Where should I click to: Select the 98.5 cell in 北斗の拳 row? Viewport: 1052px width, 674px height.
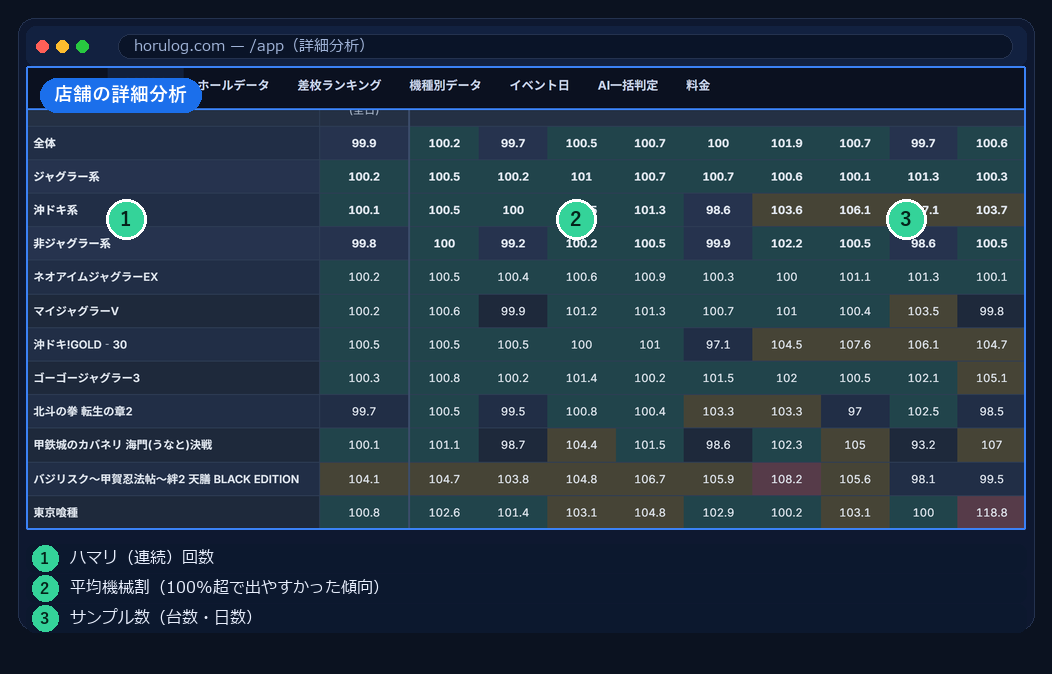click(991, 412)
